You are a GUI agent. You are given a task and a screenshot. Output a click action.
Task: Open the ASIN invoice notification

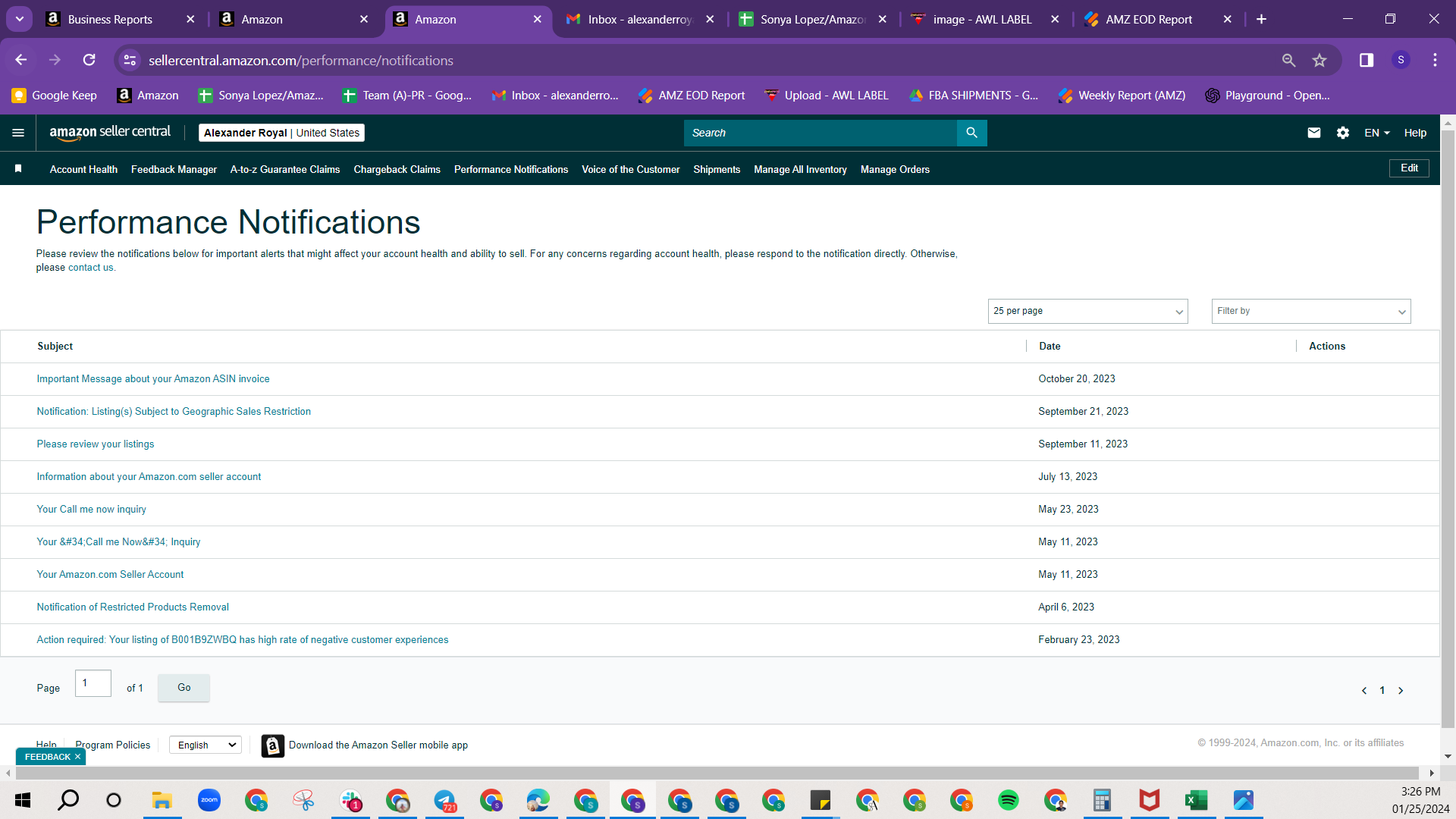153,379
